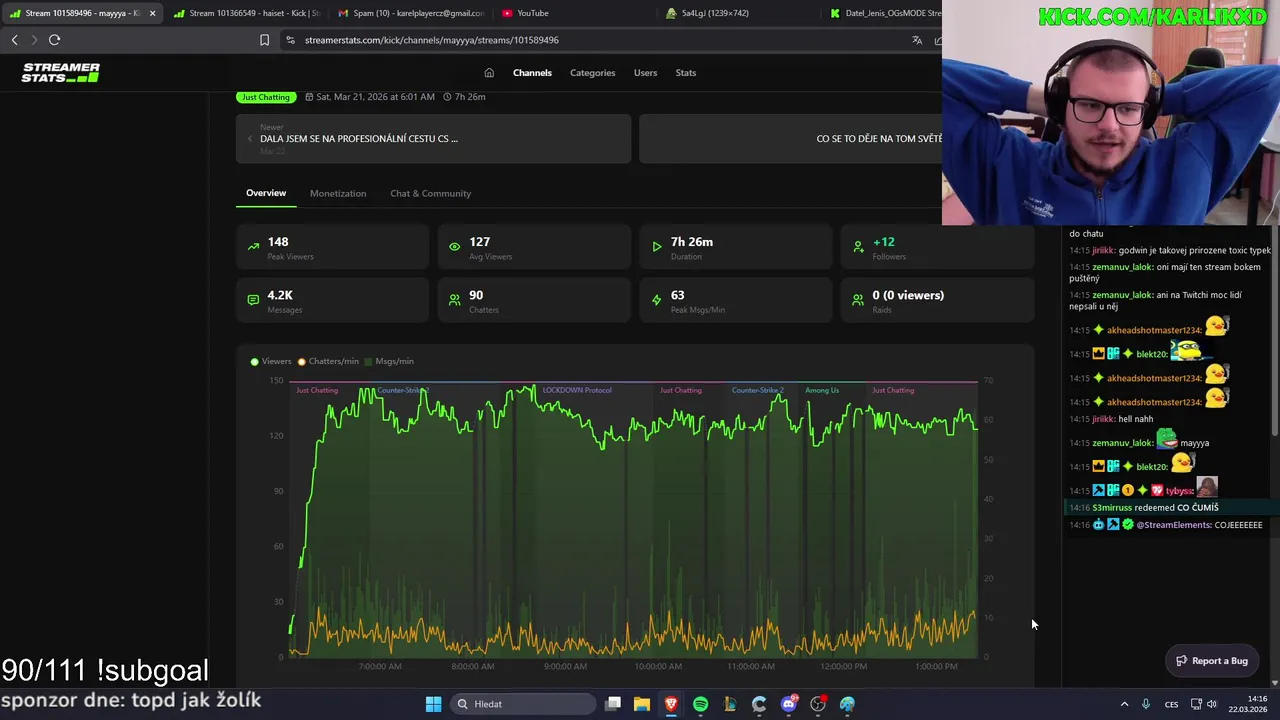Viewport: 1280px width, 720px height.
Task: Click the Windows Hledat search box
Action: click(x=521, y=704)
